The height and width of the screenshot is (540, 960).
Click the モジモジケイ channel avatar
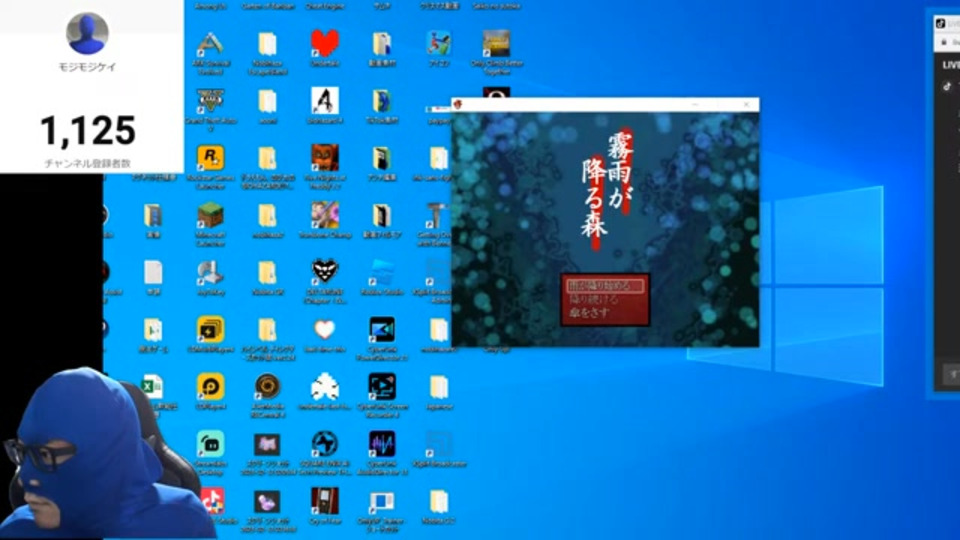point(88,33)
